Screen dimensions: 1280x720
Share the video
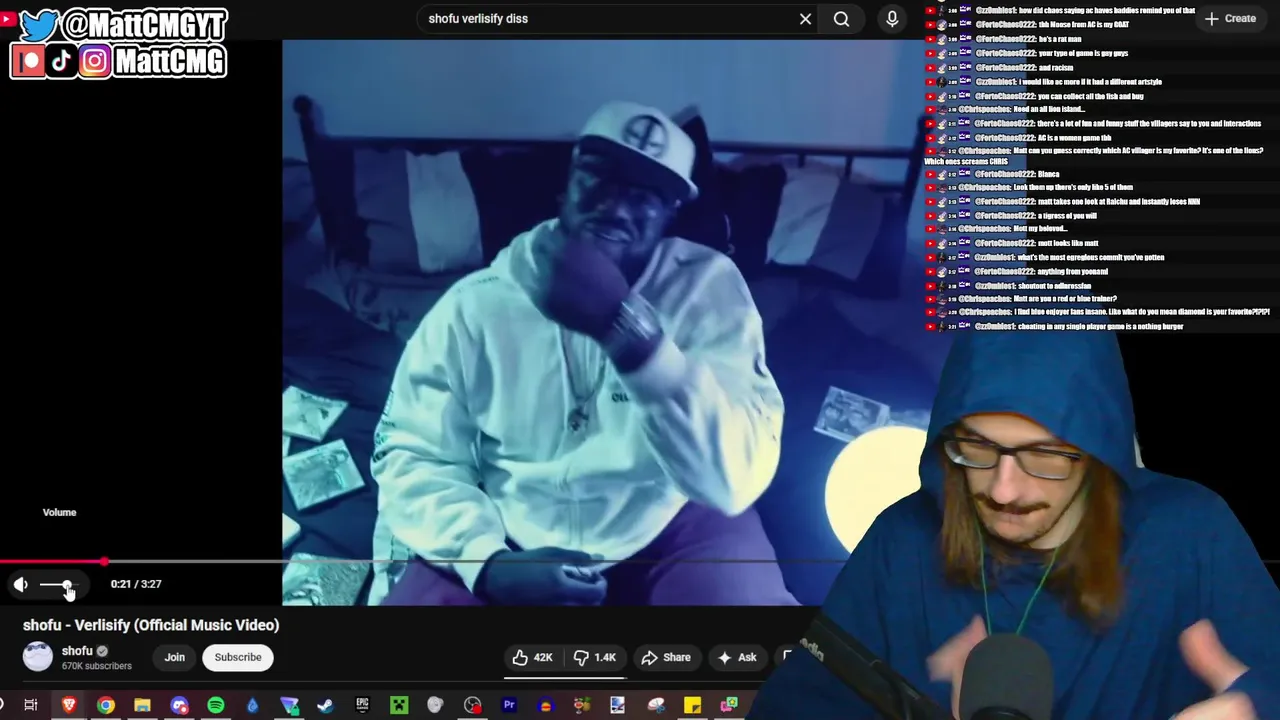click(666, 657)
